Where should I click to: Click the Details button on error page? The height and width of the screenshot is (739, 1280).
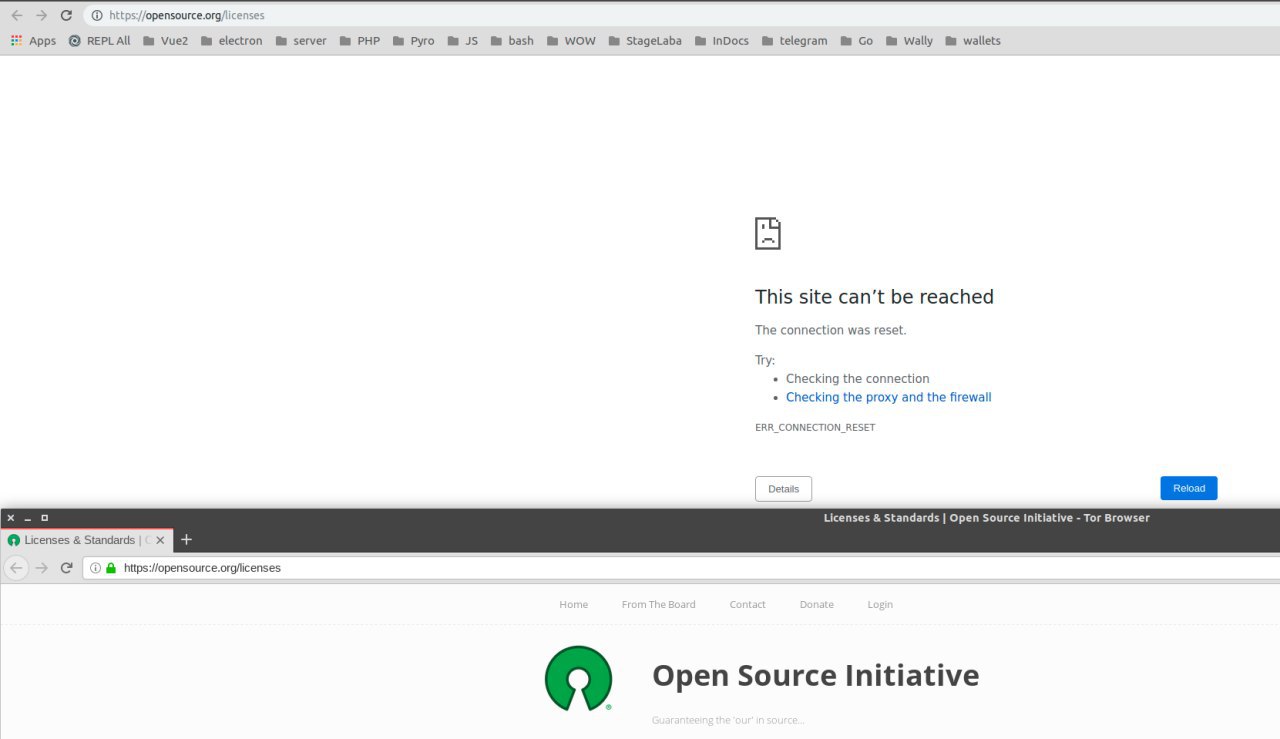point(783,489)
